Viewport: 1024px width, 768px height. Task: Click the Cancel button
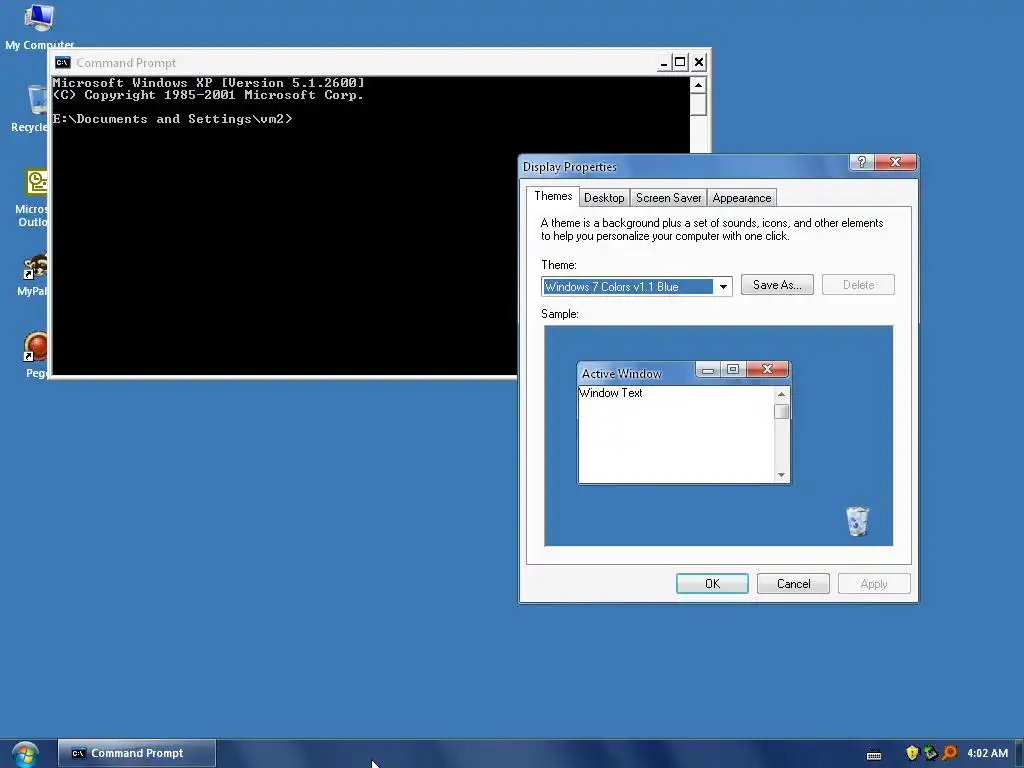coord(793,584)
